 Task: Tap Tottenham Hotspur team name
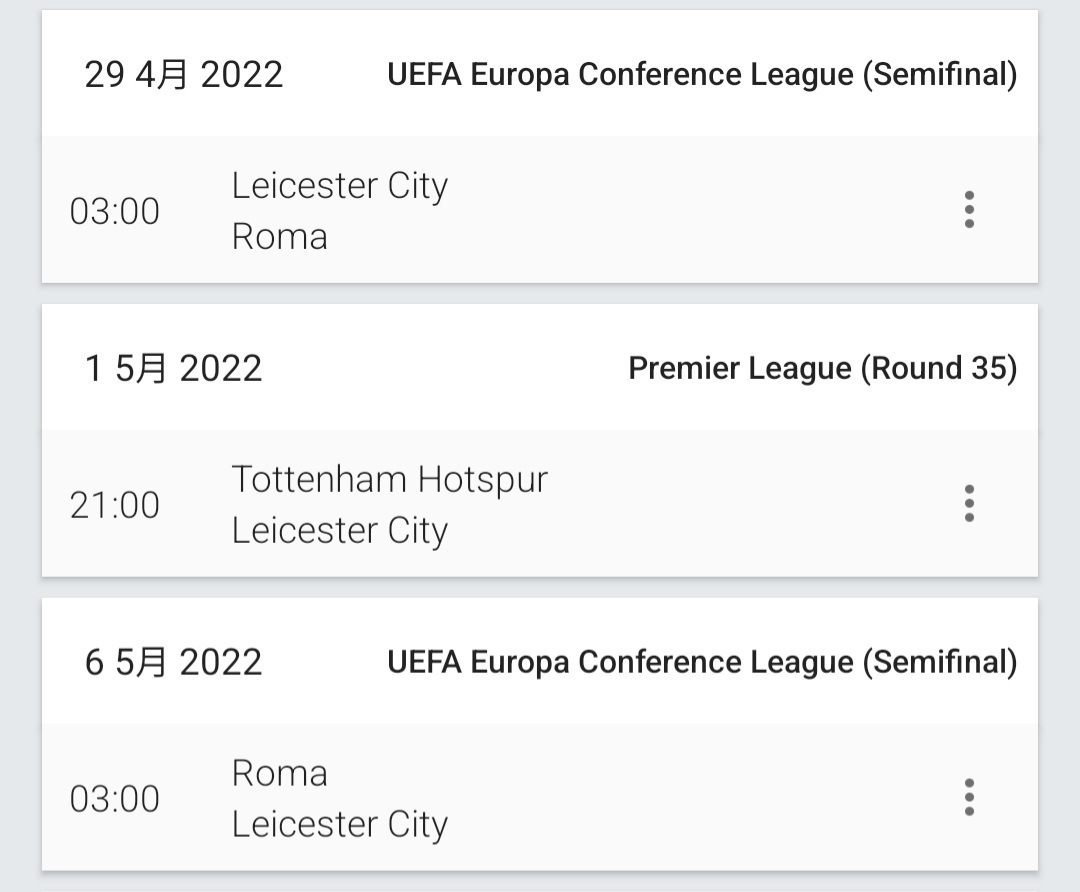tap(390, 479)
